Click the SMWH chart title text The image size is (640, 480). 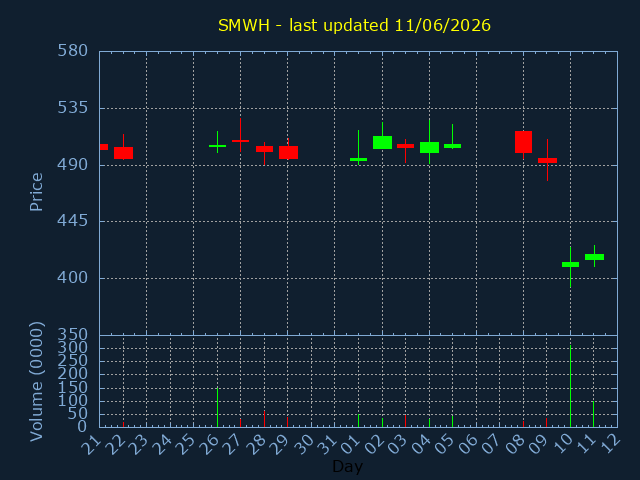click(354, 25)
